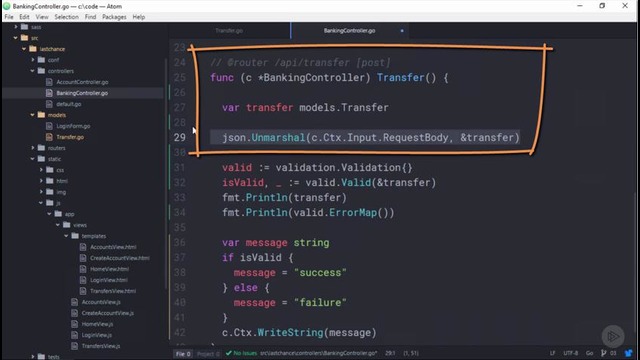Switch to the Transfer.go editor tab
640x360 pixels.
click(229, 31)
